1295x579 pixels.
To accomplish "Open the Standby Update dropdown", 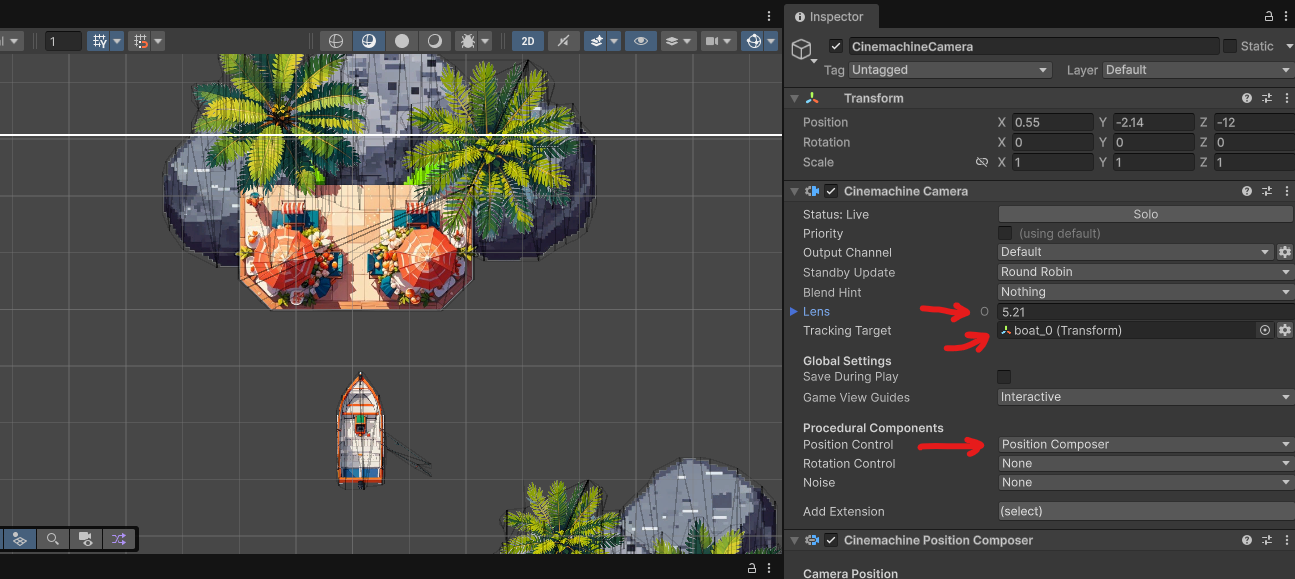I will click(1143, 272).
